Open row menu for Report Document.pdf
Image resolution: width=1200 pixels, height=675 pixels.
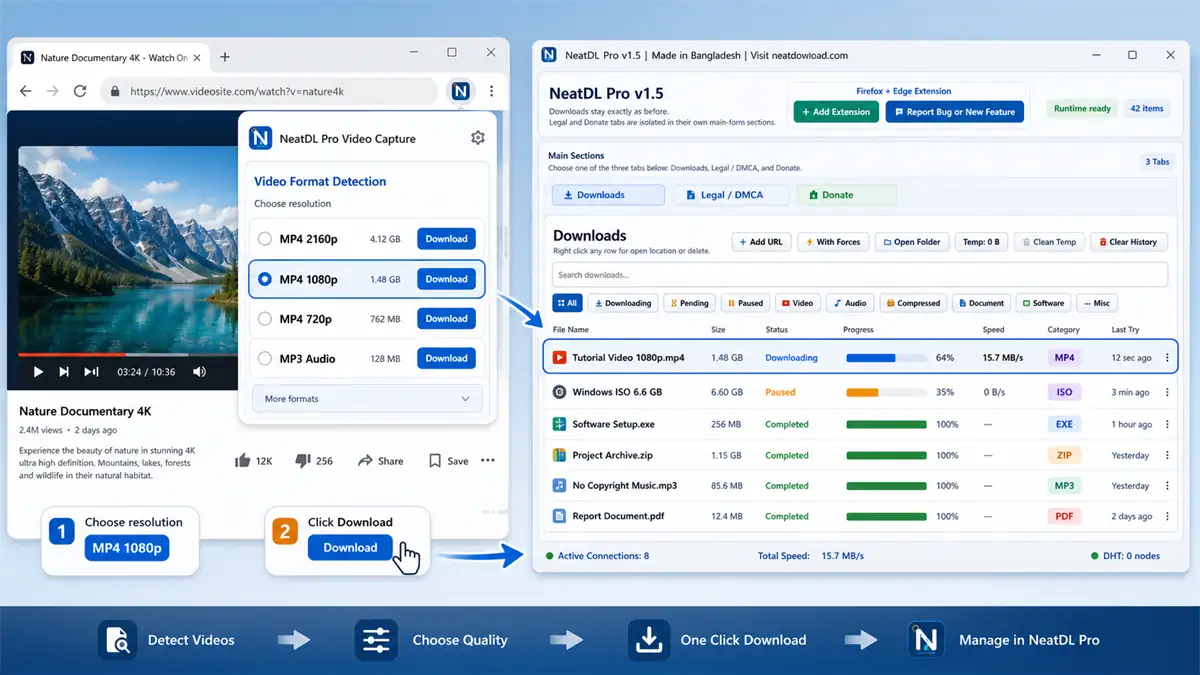pos(1167,517)
